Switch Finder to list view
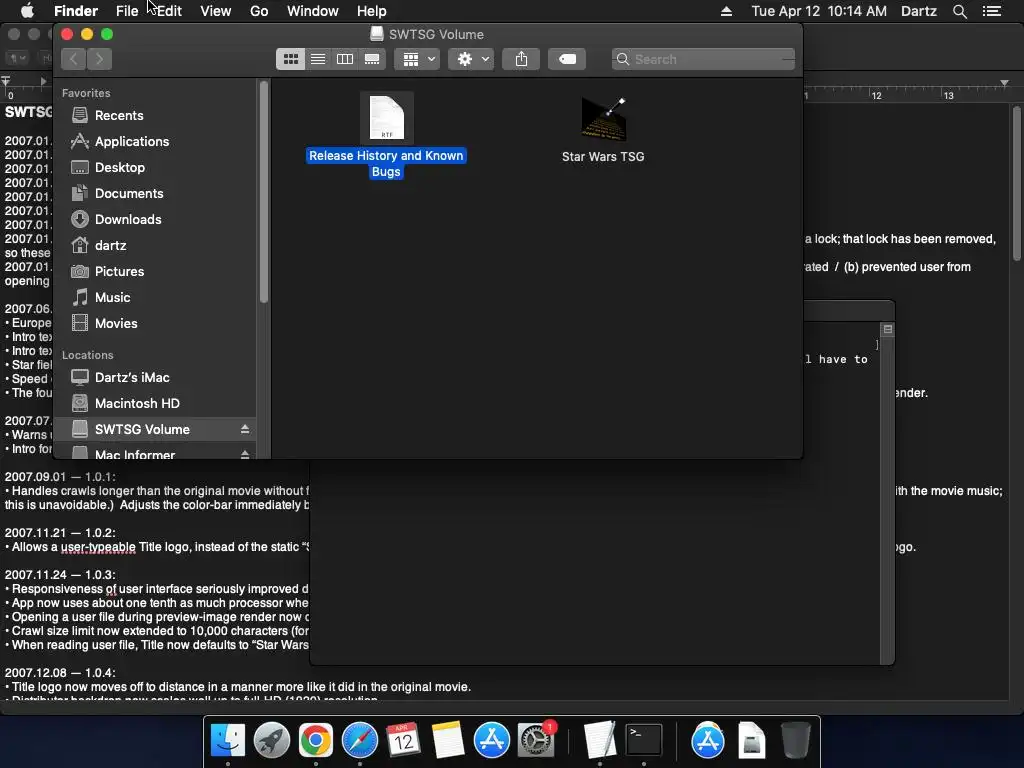 [318, 59]
